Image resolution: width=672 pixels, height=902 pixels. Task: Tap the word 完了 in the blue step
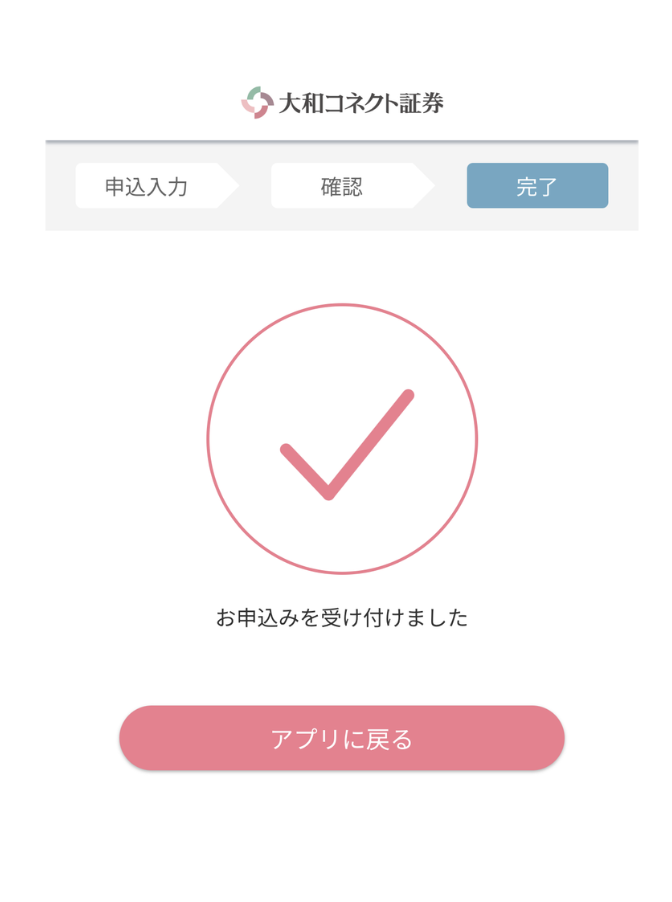click(537, 187)
